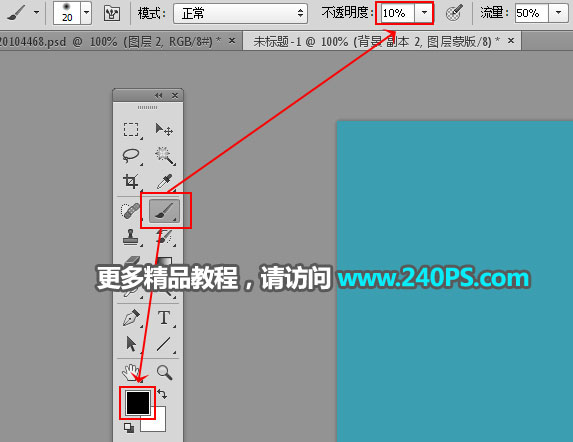
Task: Open the flow slider dropdown arrow
Action: pyautogui.click(x=558, y=13)
